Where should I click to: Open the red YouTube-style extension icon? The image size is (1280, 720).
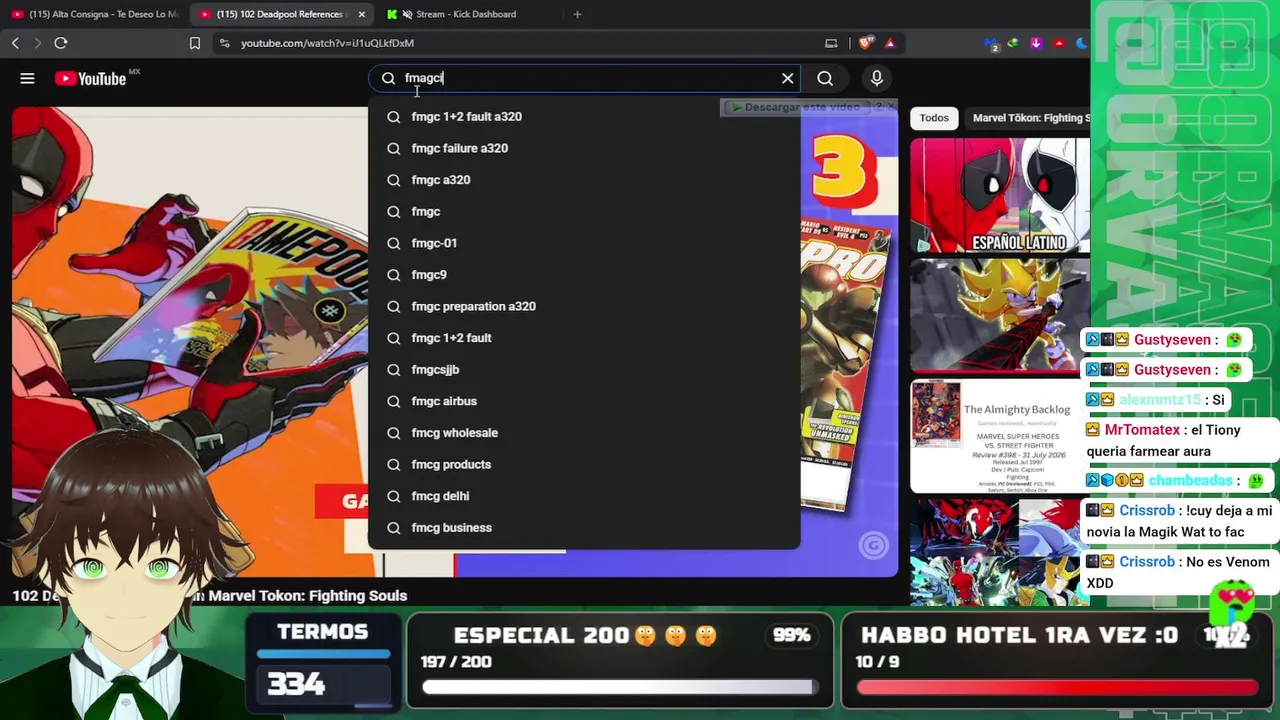1059,43
